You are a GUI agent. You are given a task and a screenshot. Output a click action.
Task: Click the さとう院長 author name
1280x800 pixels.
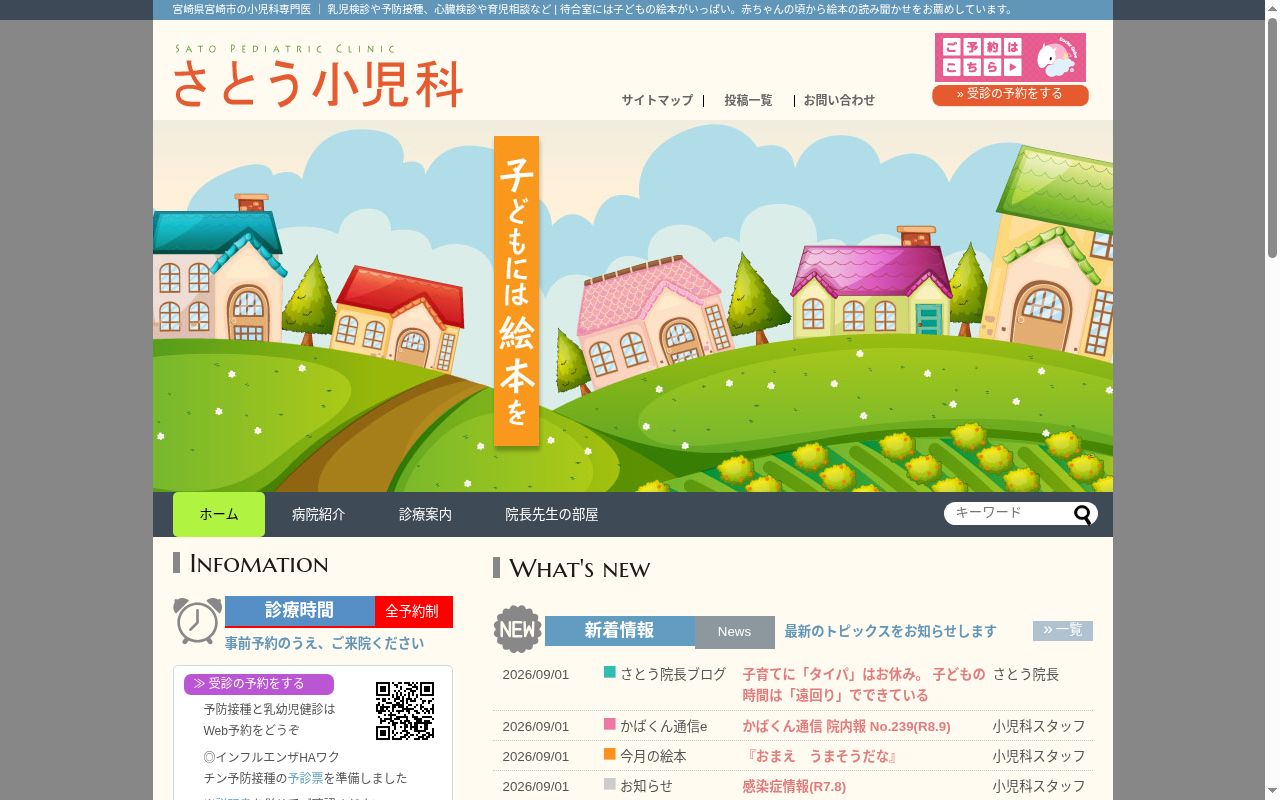(1025, 674)
